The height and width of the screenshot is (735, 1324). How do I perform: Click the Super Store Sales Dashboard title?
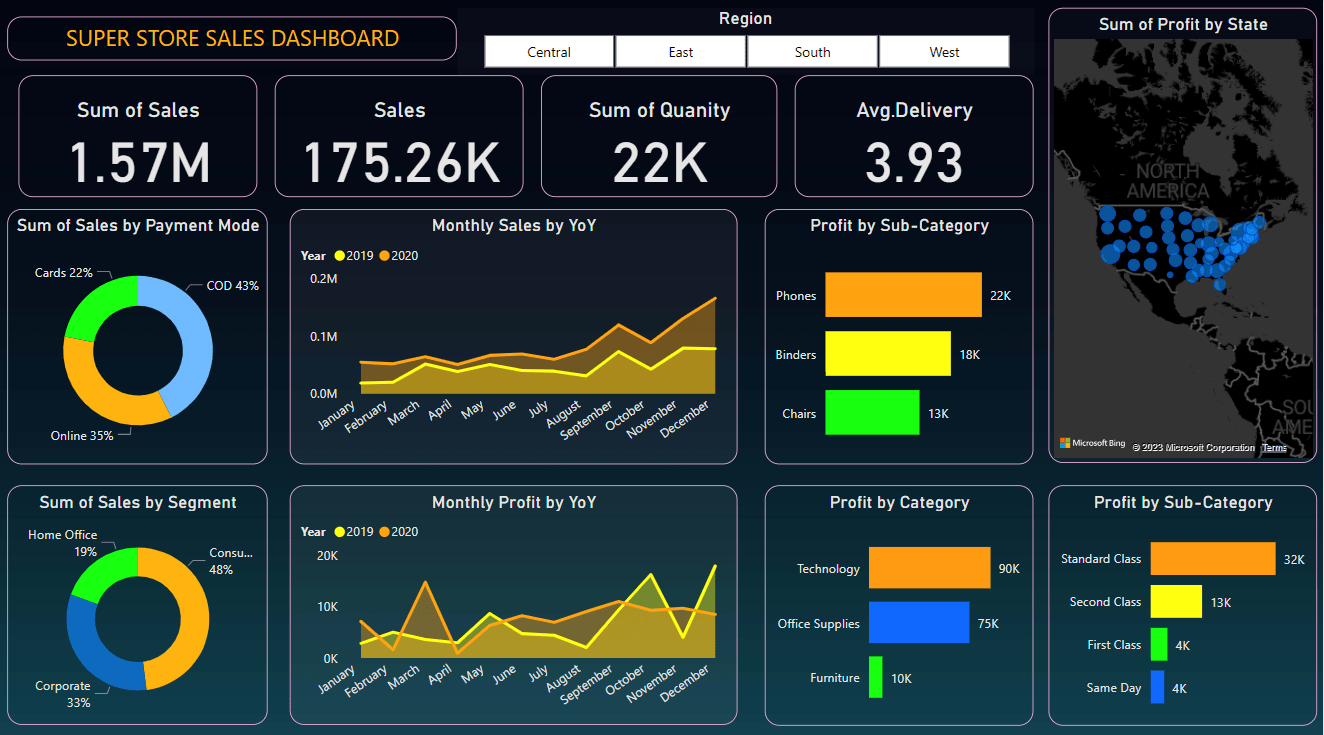pos(232,38)
